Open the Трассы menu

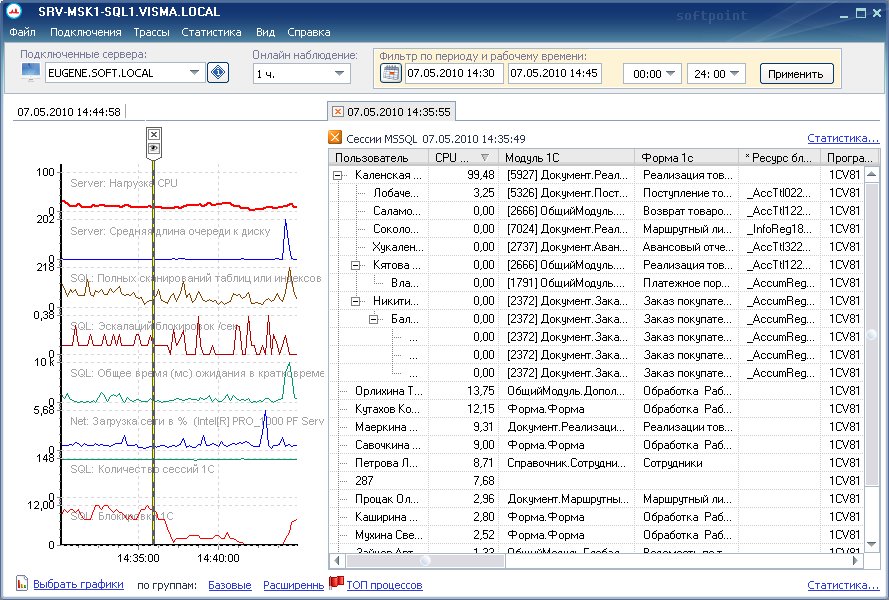pyautogui.click(x=151, y=32)
